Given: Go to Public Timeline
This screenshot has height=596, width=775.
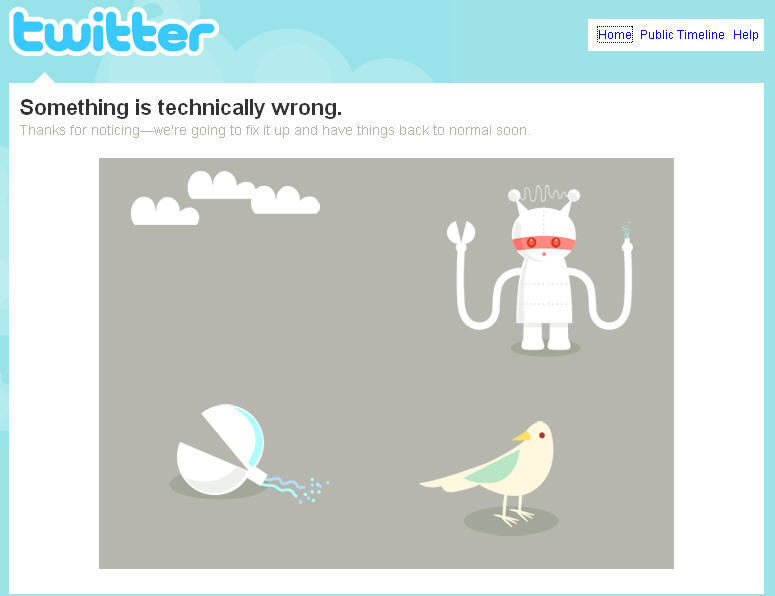Looking at the screenshot, I should pos(682,35).
